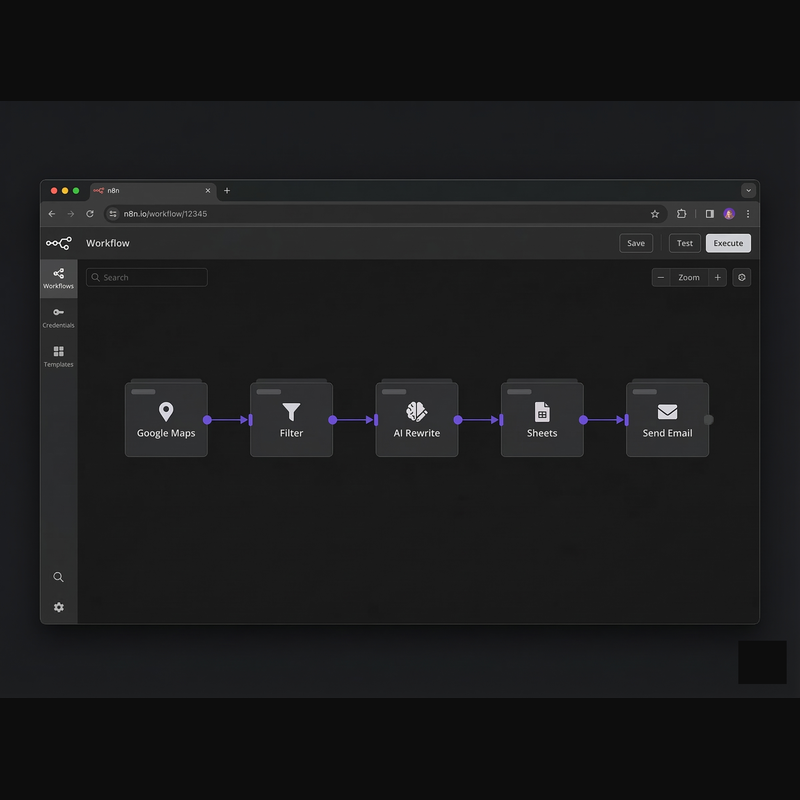
Task: Run a Test of the workflow
Action: tap(684, 243)
